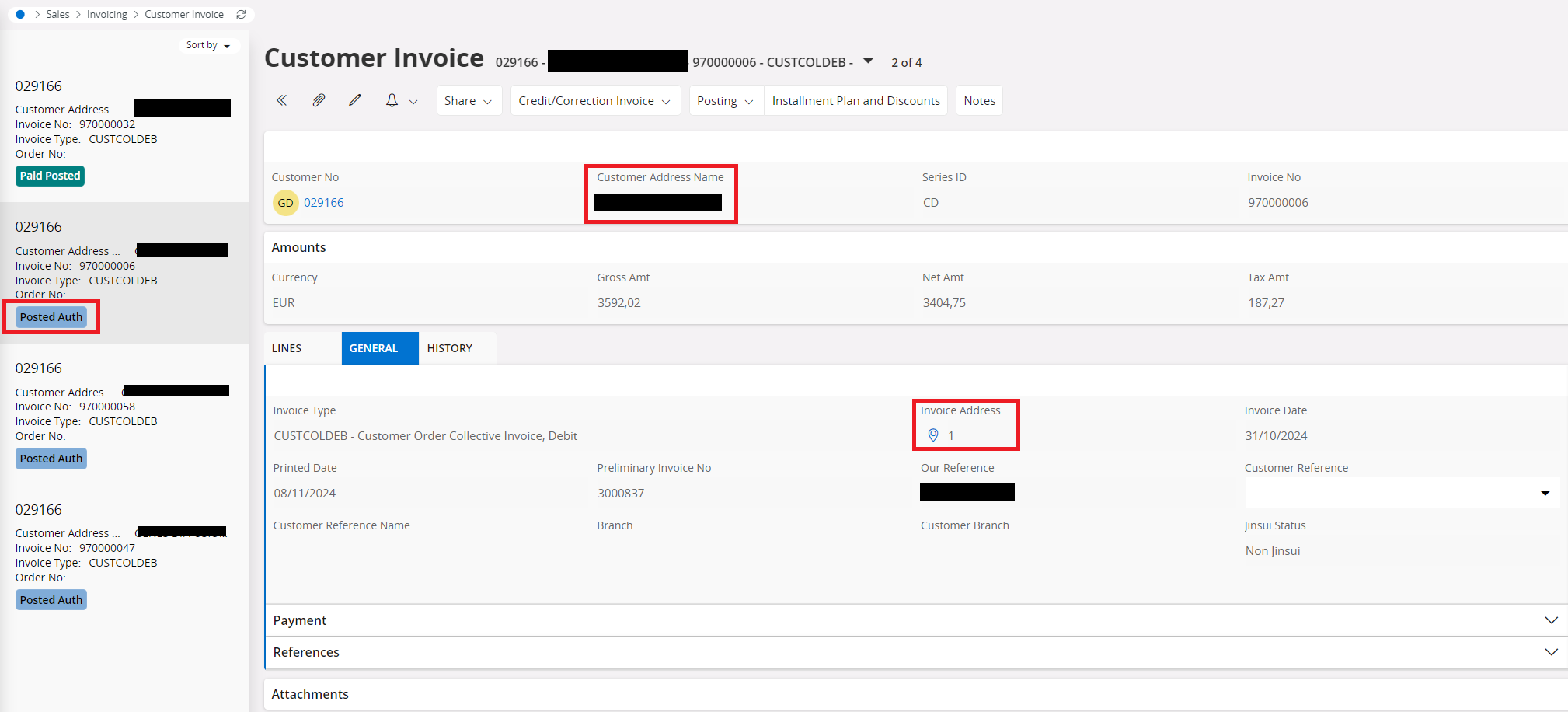Open customer number 029166 link
Image resolution: width=1568 pixels, height=712 pixels.
(323, 203)
